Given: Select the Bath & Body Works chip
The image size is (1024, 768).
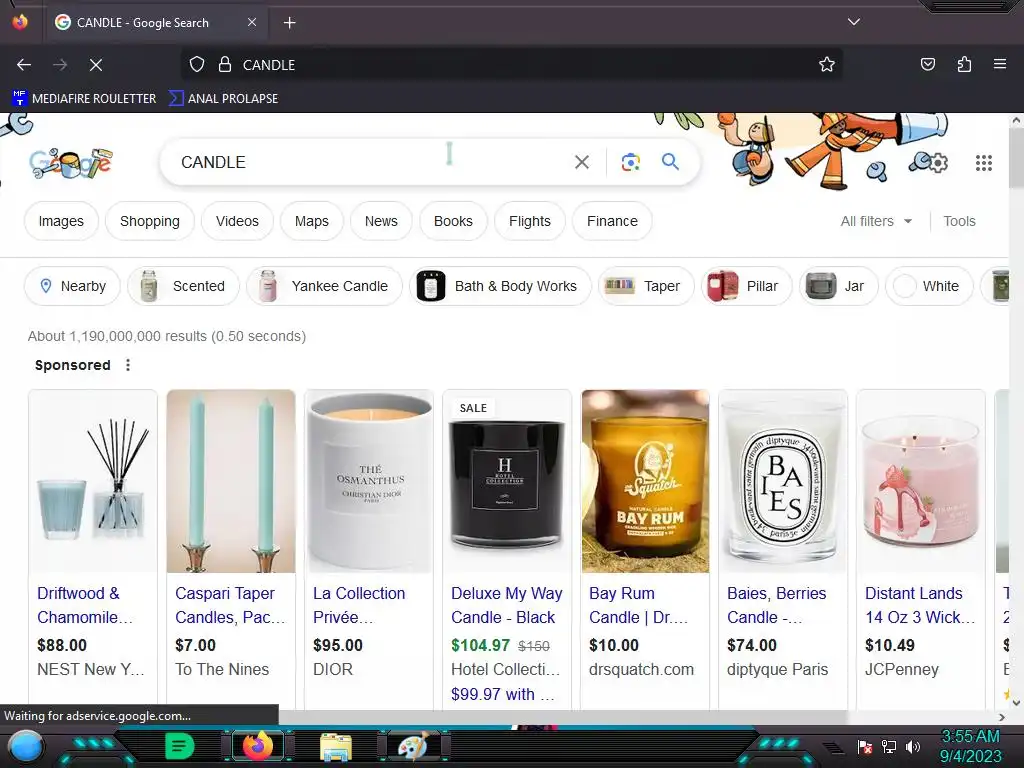Looking at the screenshot, I should (x=500, y=286).
